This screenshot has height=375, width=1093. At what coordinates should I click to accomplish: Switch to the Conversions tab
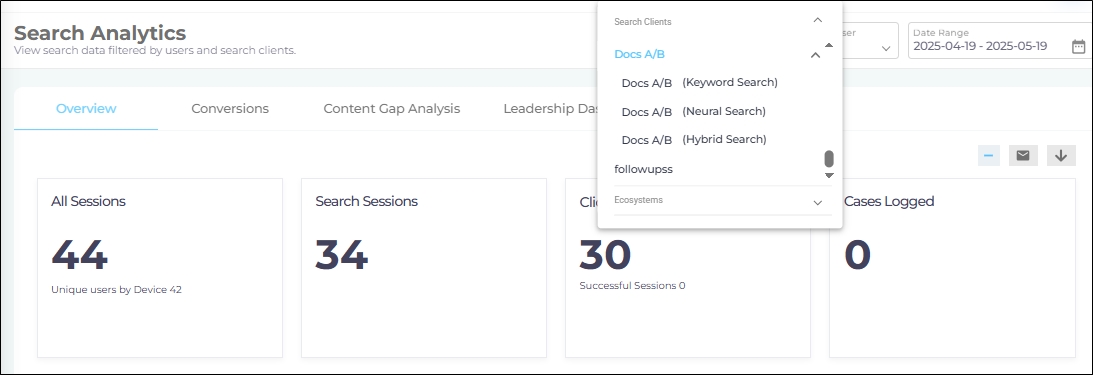(x=230, y=109)
